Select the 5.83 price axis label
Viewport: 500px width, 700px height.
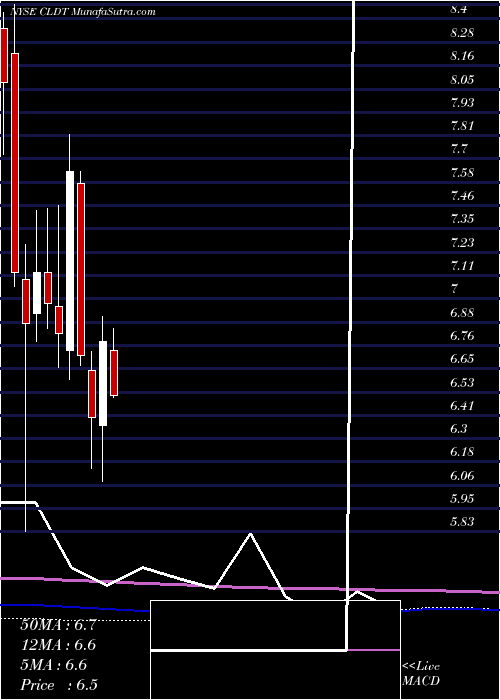462,522
